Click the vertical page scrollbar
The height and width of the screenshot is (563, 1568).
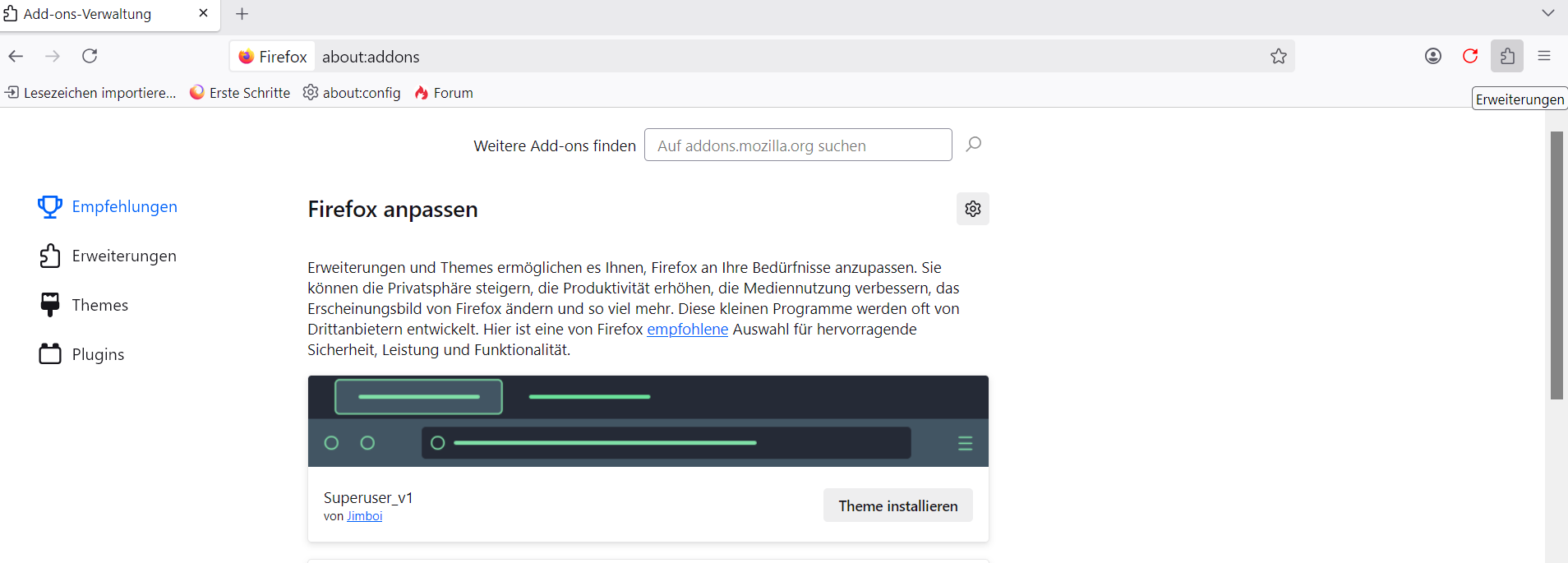click(x=1556, y=265)
